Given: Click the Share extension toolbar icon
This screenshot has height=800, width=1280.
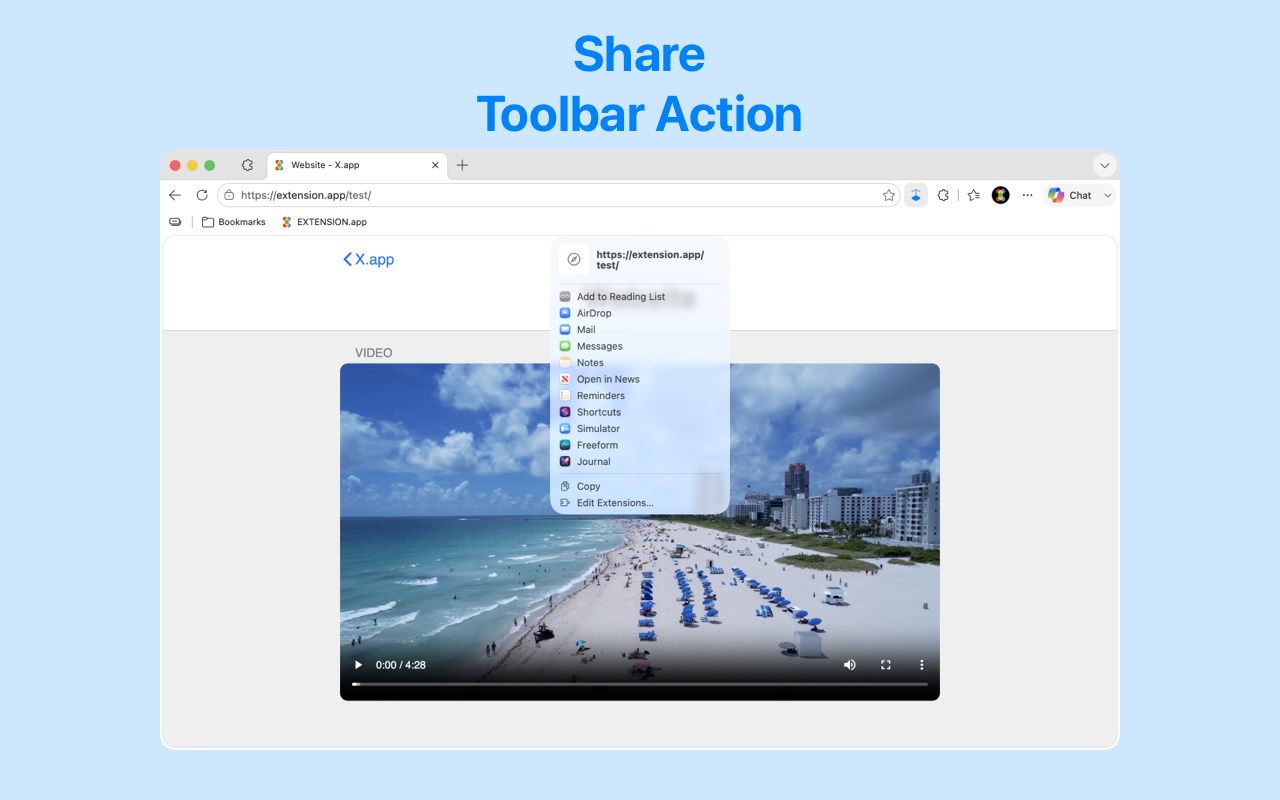Looking at the screenshot, I should [916, 195].
